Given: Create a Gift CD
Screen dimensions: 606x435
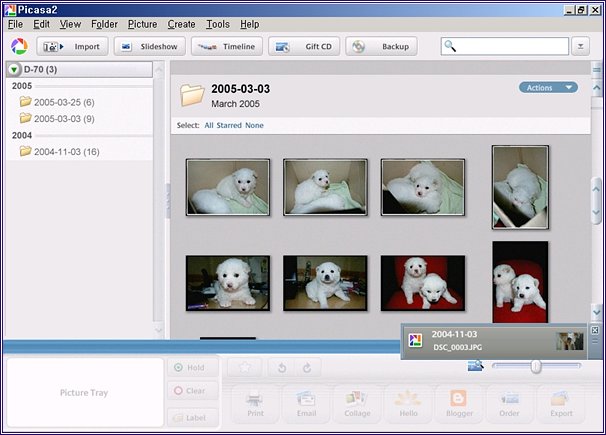Looking at the screenshot, I should (x=304, y=47).
